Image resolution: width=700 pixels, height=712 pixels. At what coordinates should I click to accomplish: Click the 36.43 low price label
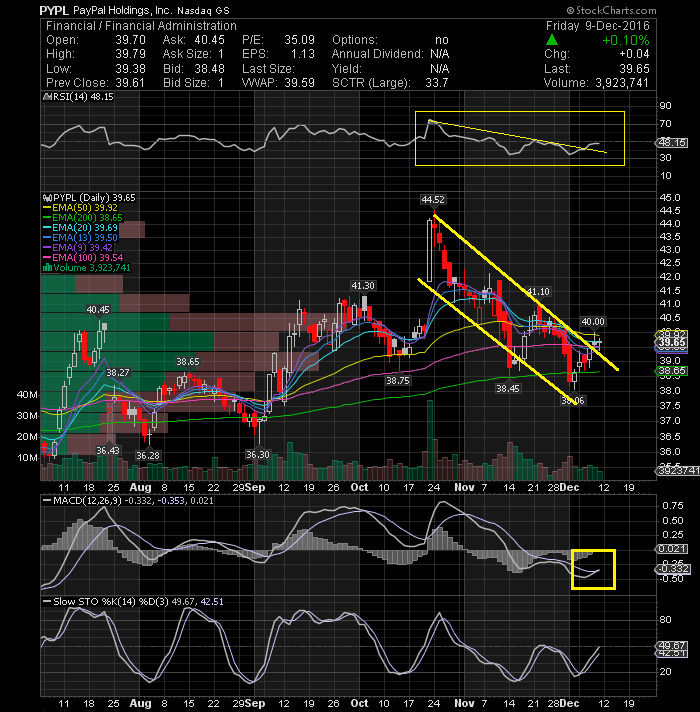pos(108,450)
